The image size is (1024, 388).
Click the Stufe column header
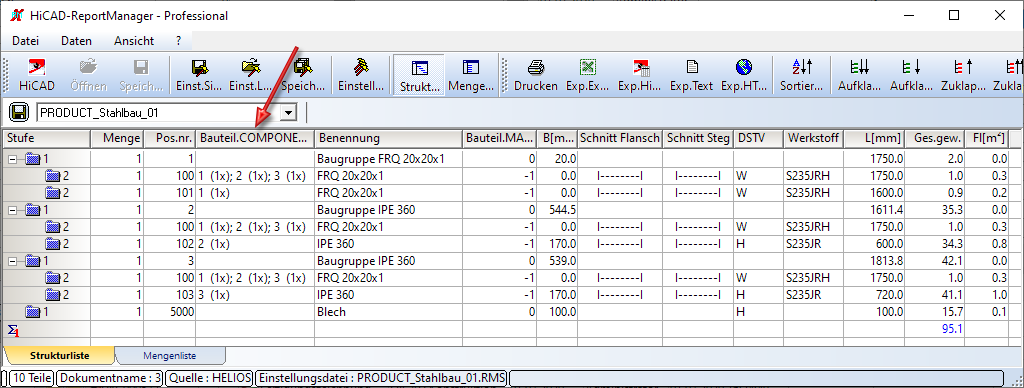pyautogui.click(x=46, y=138)
